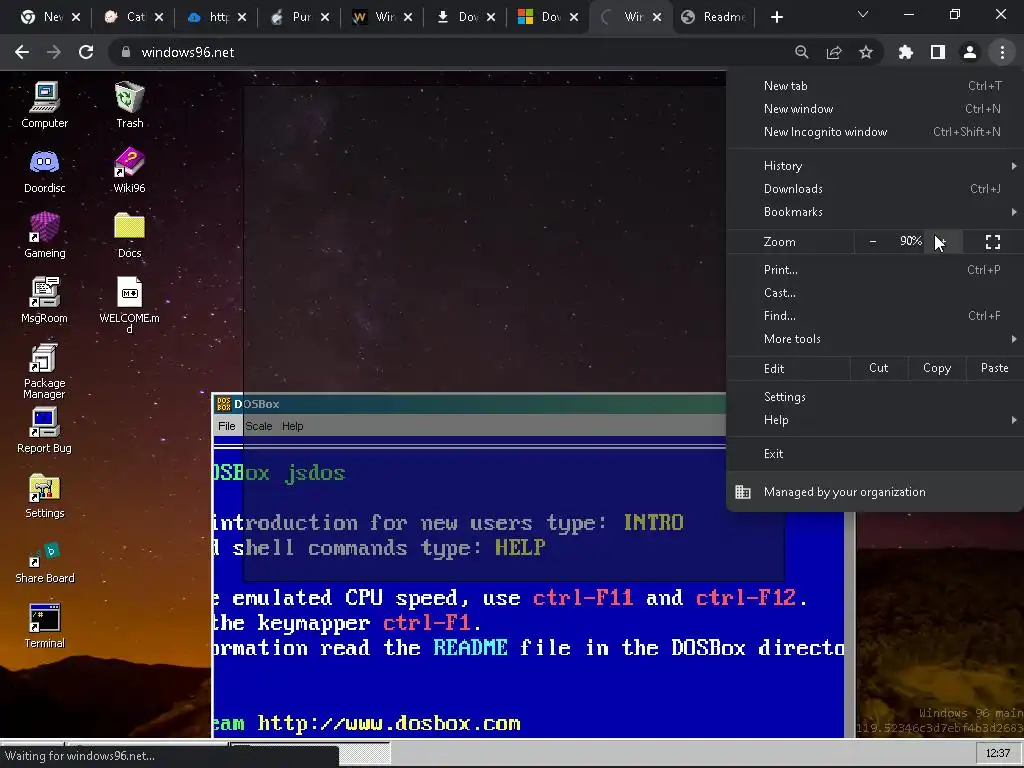Expand the More tools submenu

click(875, 339)
